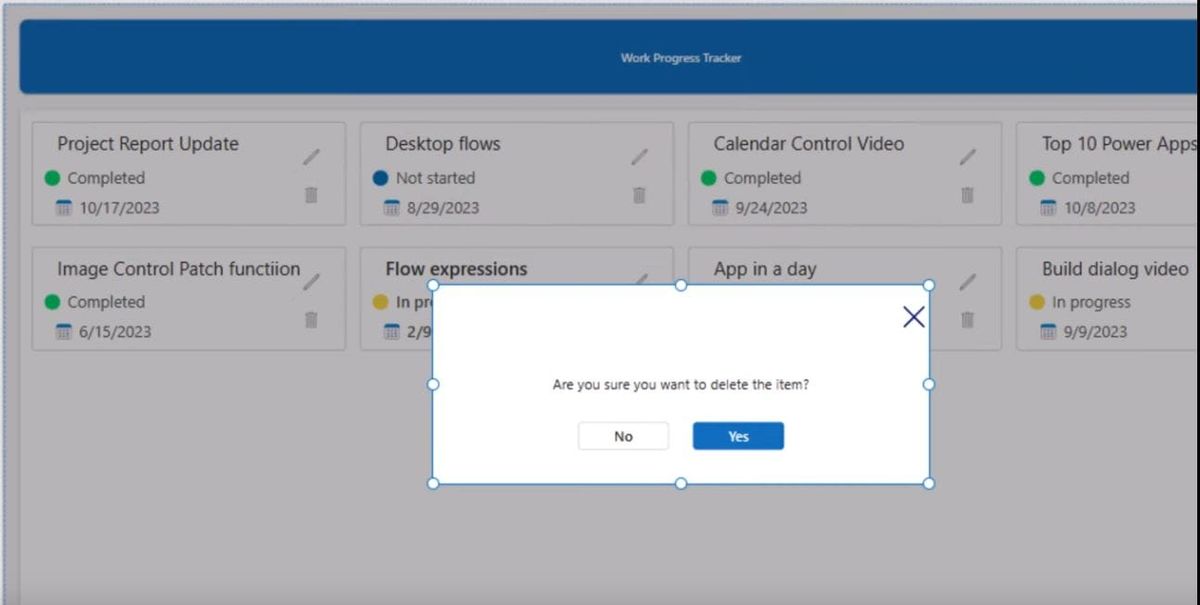This screenshot has height=605, width=1200.
Task: Click the edit pencil on App in a day
Action: pyautogui.click(x=967, y=281)
